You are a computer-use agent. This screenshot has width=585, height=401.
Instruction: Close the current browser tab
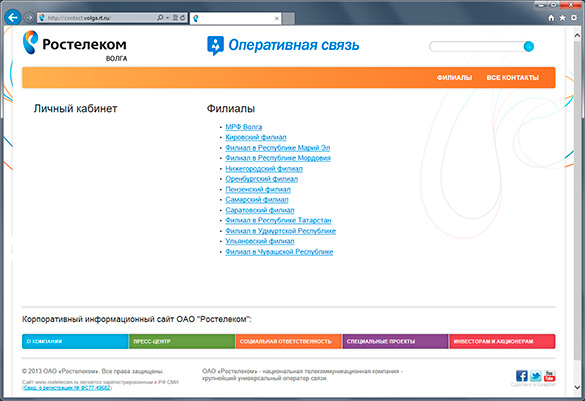(276, 18)
